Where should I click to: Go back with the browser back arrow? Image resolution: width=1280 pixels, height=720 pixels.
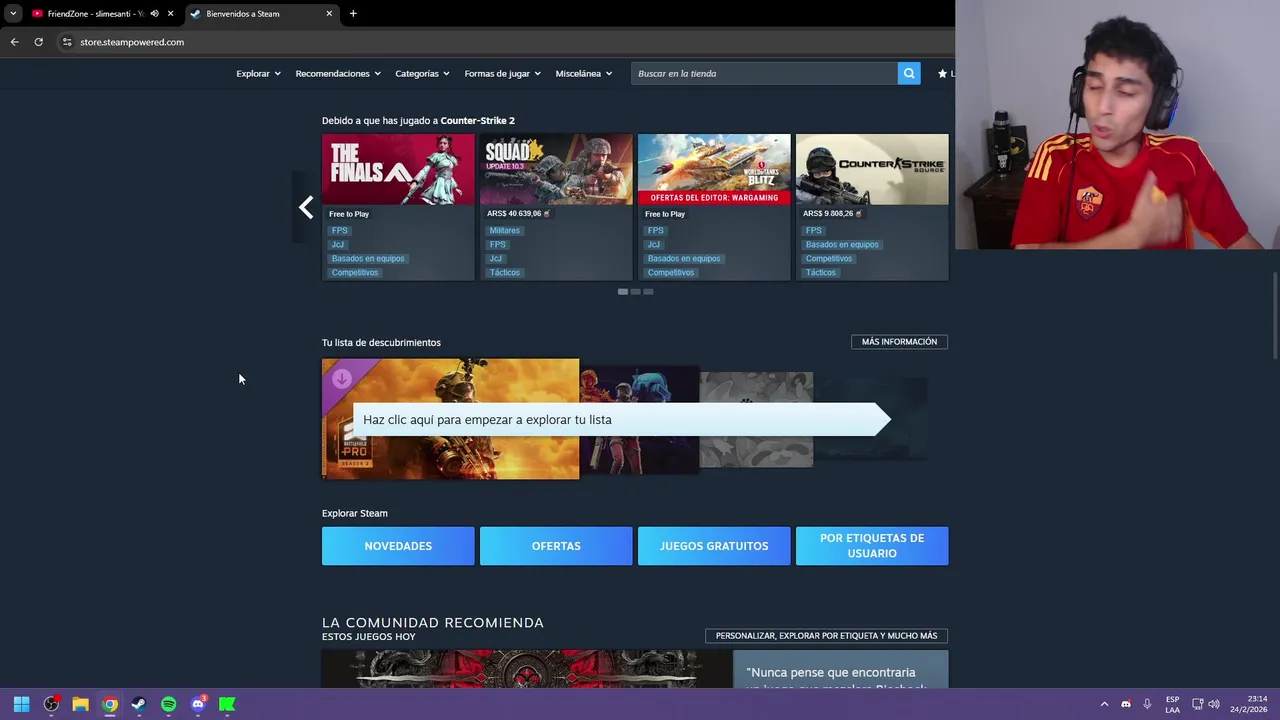14,42
